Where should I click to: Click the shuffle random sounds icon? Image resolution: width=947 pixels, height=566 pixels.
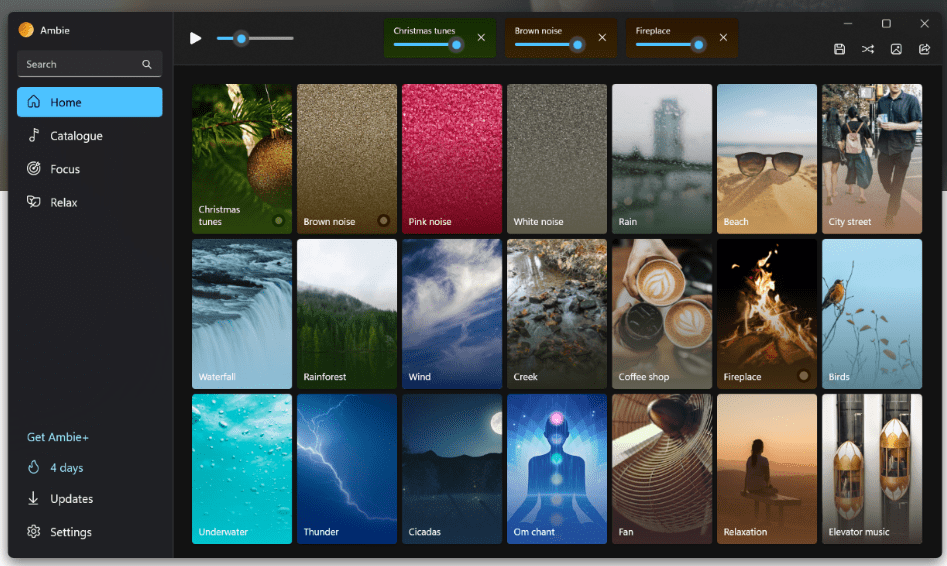tap(868, 49)
